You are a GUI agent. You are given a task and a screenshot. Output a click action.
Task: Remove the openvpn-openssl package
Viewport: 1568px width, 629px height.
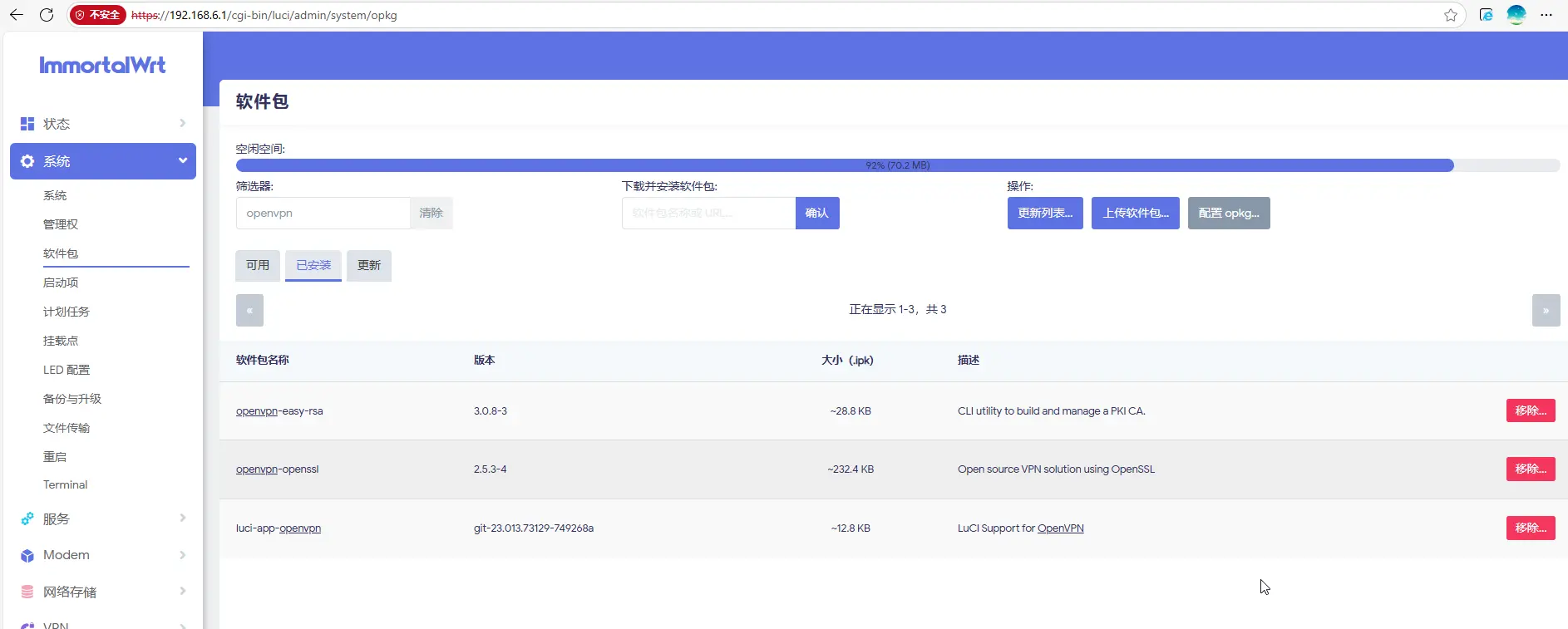tap(1530, 469)
